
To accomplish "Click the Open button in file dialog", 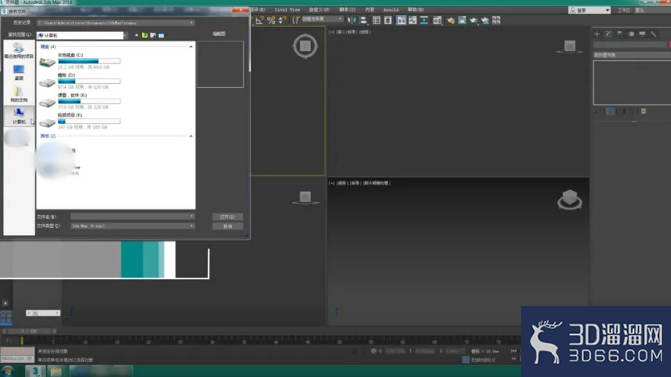I will [x=228, y=217].
